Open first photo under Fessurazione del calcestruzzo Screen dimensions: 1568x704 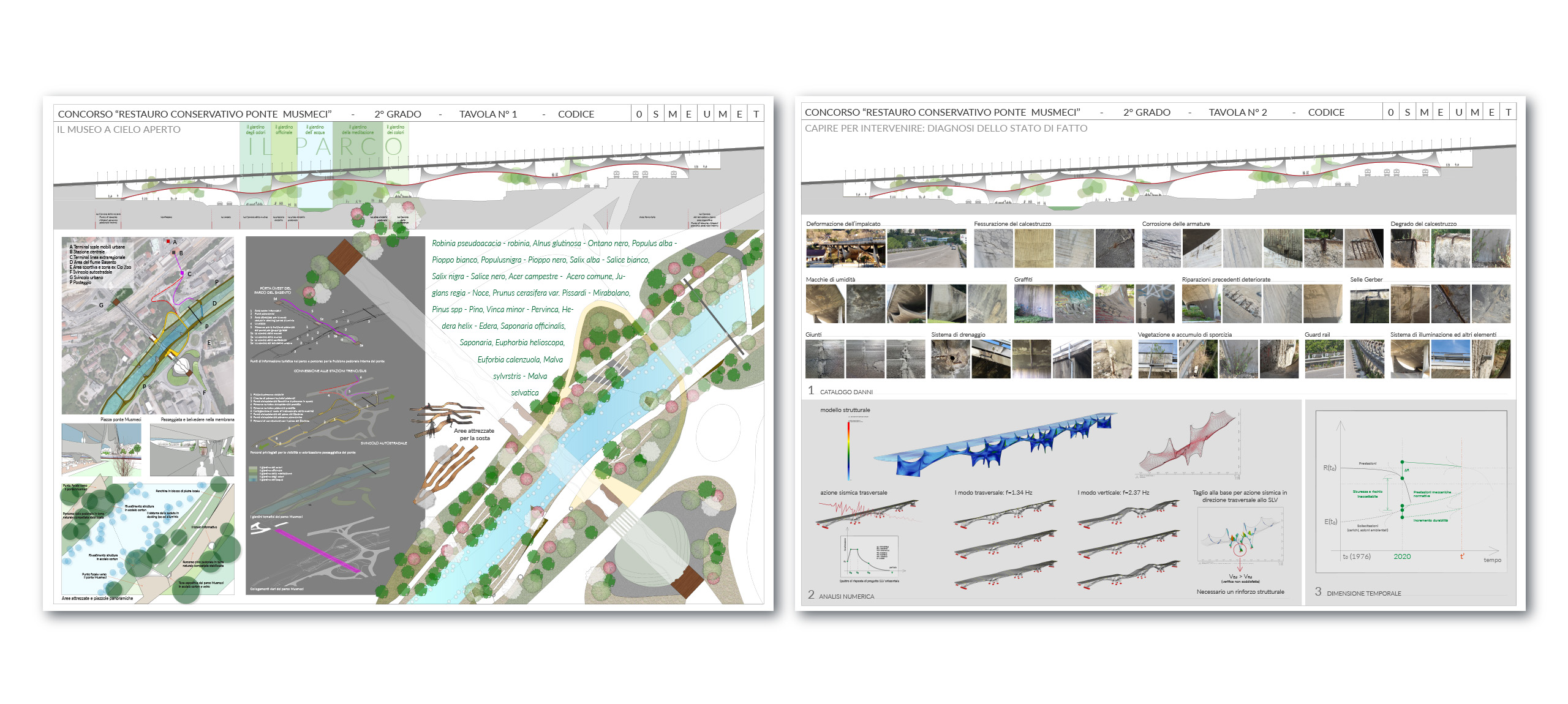(x=993, y=249)
